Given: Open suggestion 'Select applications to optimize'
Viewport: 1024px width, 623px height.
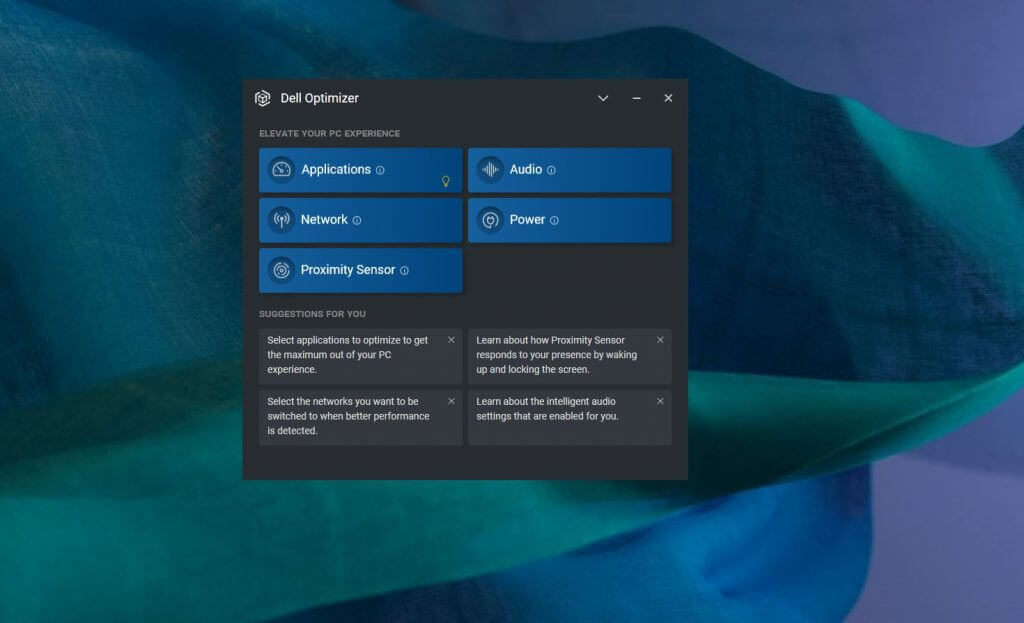Looking at the screenshot, I should (x=360, y=356).
